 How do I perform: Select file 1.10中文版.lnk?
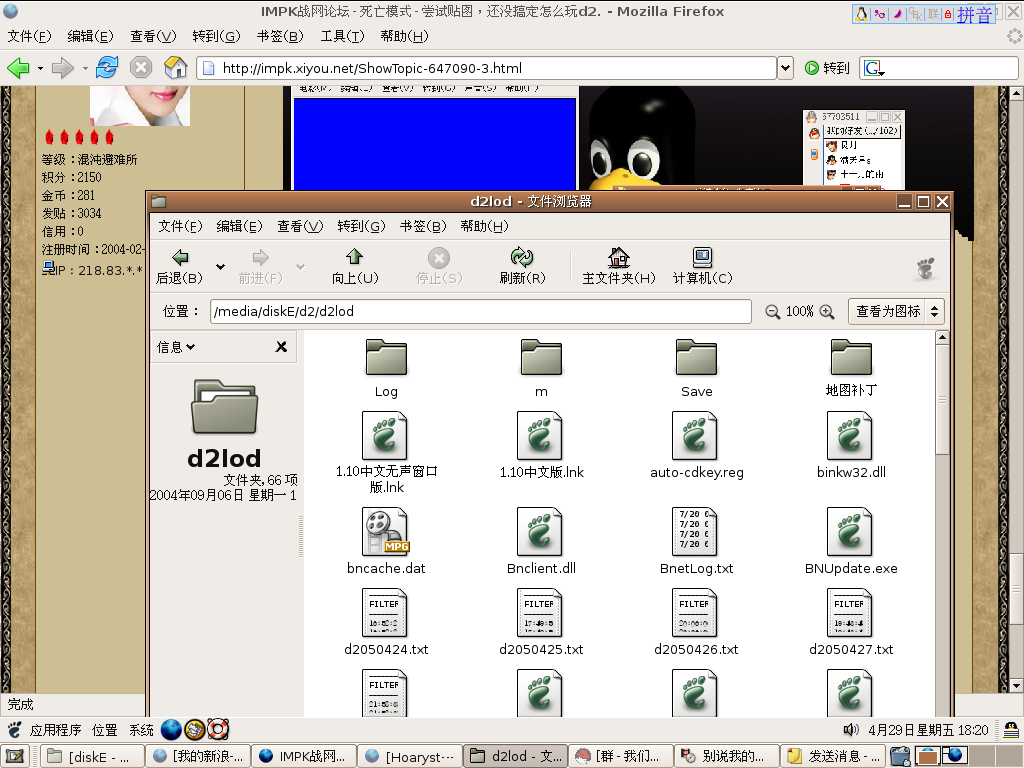coord(541,445)
